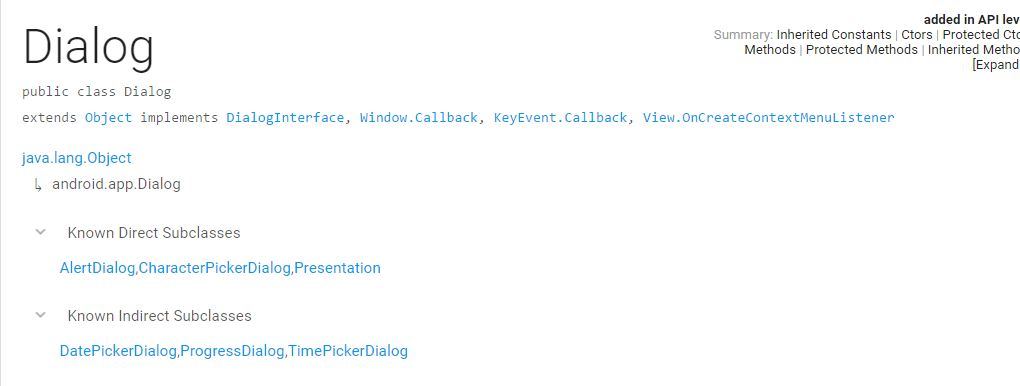Jump to Methods summary section
Screen dimensions: 1020x386
[x=770, y=49]
